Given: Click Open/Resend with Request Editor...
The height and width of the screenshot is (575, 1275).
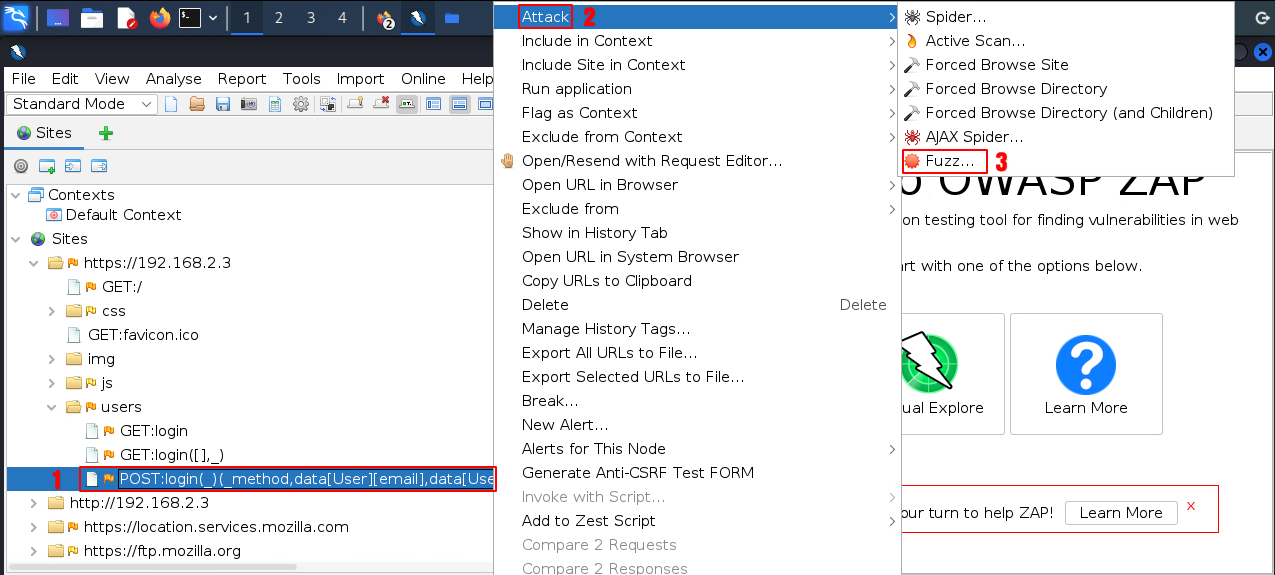Looking at the screenshot, I should [x=651, y=161].
